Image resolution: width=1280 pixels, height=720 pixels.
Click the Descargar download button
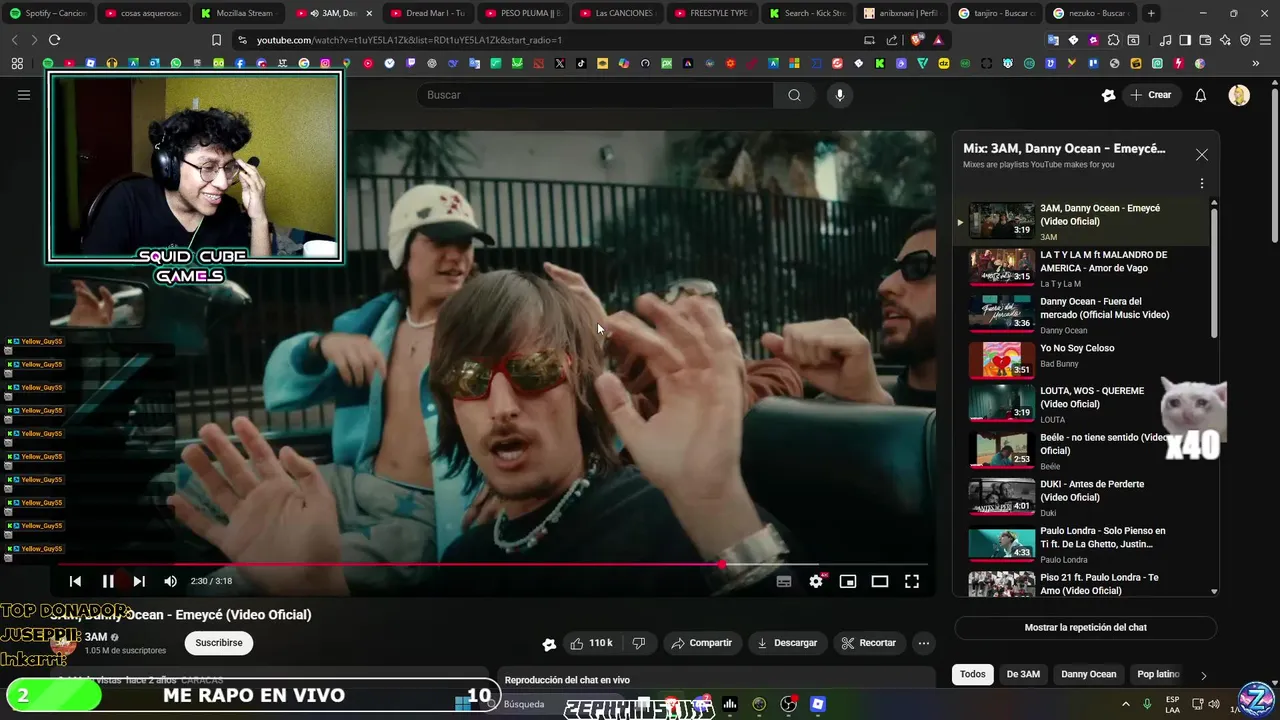pyautogui.click(x=787, y=643)
